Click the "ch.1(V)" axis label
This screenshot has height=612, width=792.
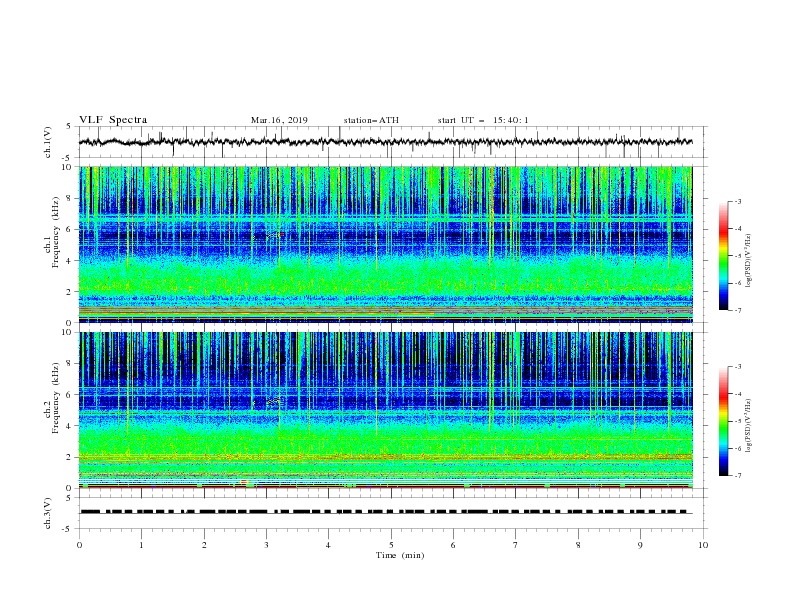point(48,142)
